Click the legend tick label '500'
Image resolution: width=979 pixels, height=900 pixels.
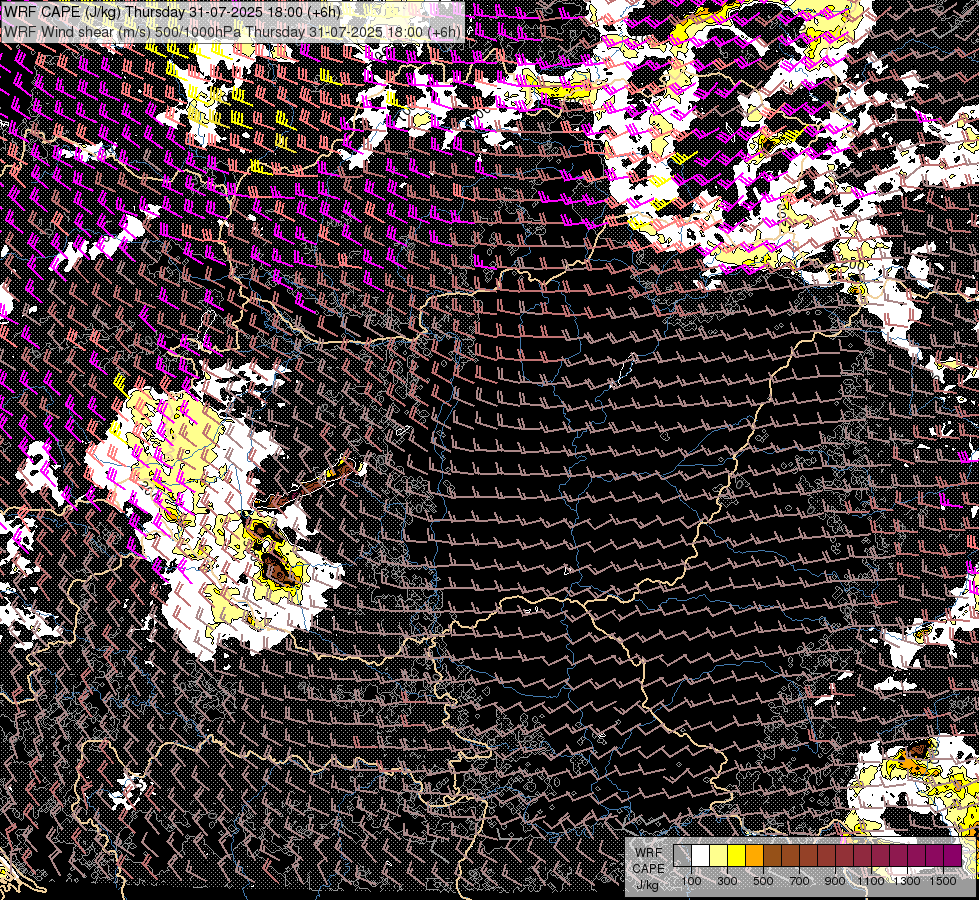click(x=763, y=881)
